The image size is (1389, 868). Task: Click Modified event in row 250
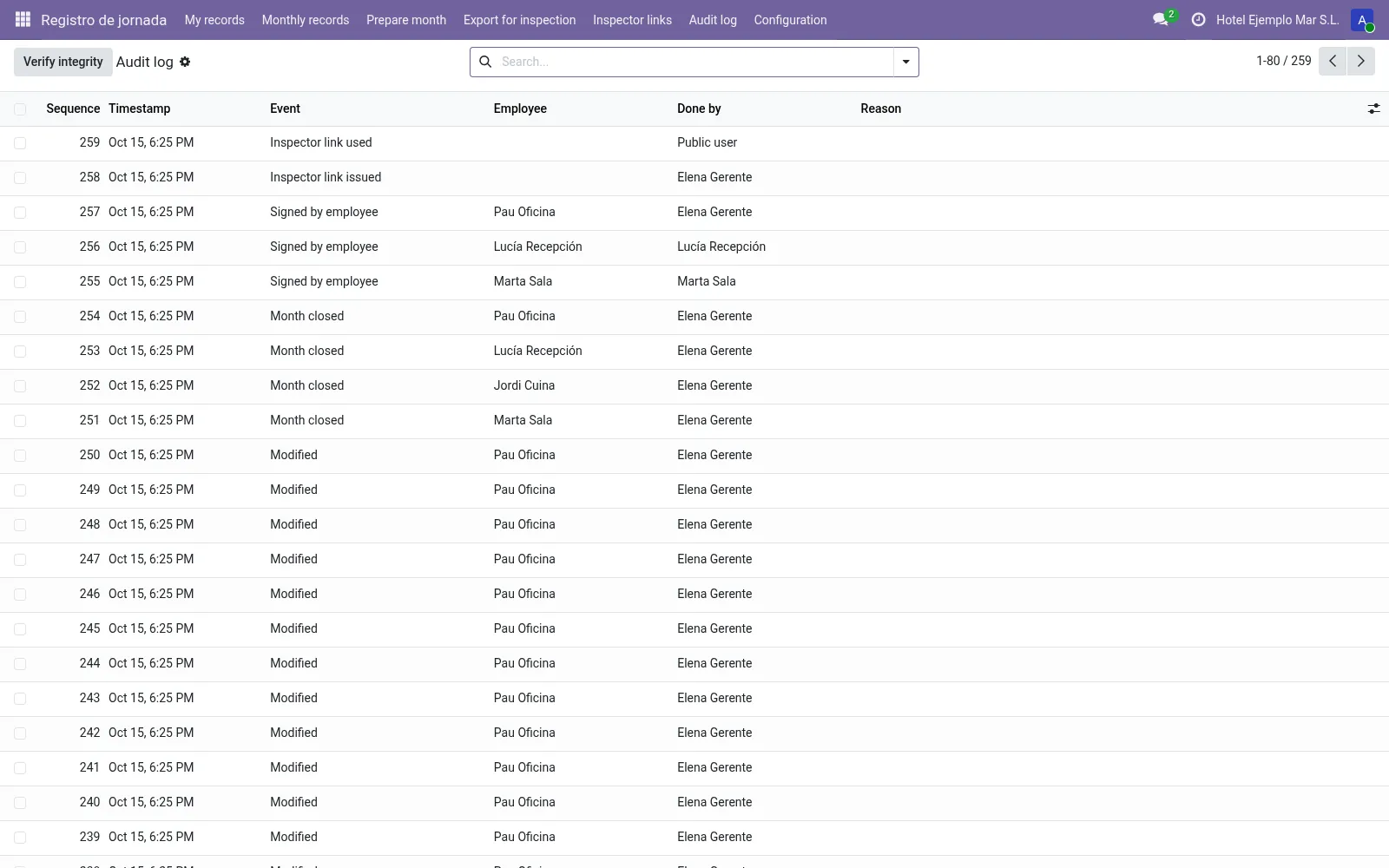pos(293,455)
